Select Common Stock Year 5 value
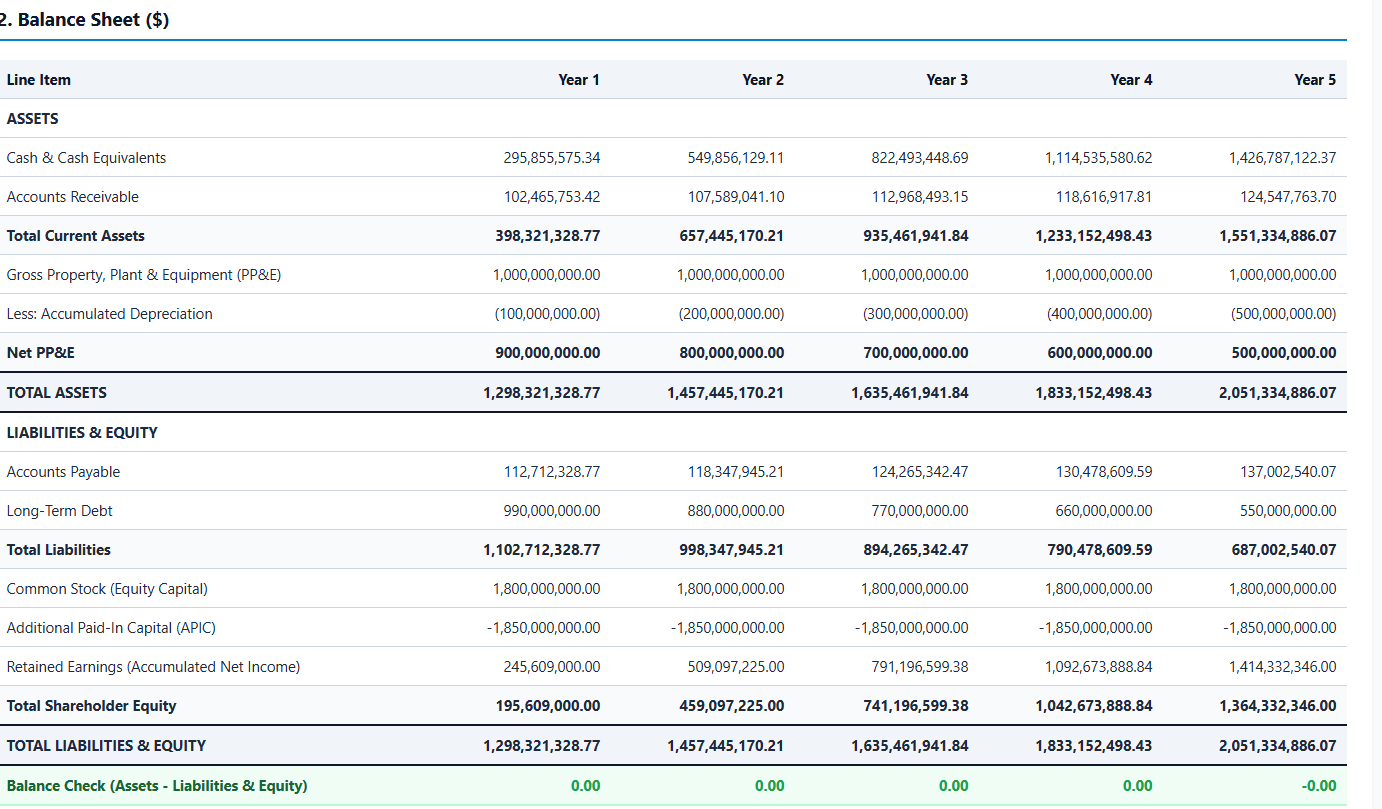The height and width of the screenshot is (809, 1382). [1283, 589]
